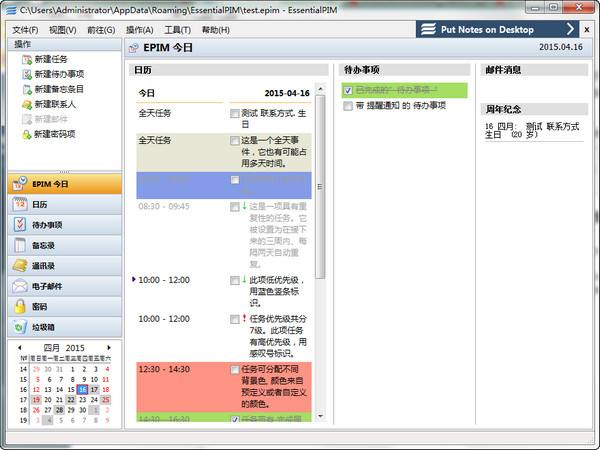Image resolution: width=600 pixels, height=450 pixels.
Task: Click the disabled 新建邮件 item
Action: 45,119
